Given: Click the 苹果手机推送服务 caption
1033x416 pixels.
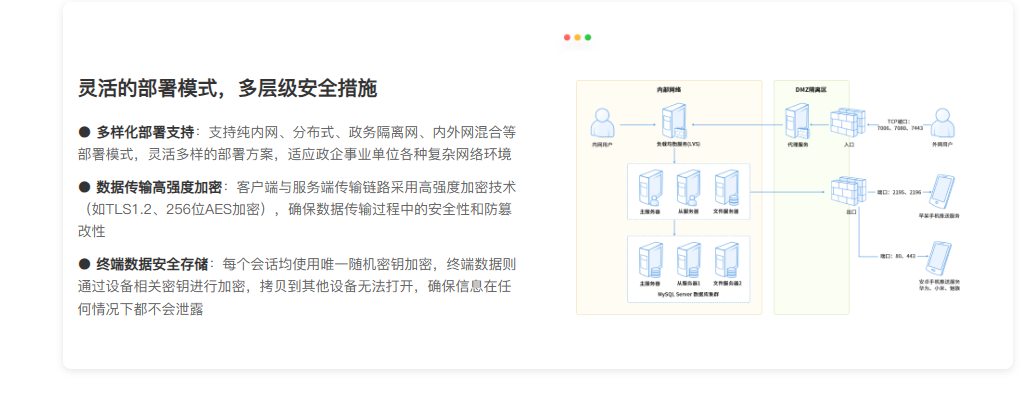Looking at the screenshot, I should click(x=939, y=216).
